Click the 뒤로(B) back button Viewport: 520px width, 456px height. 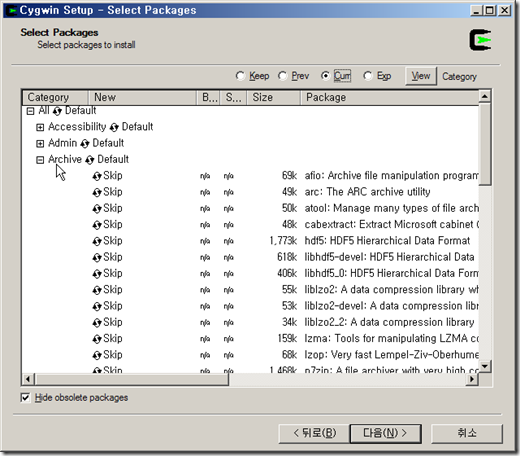(314, 433)
